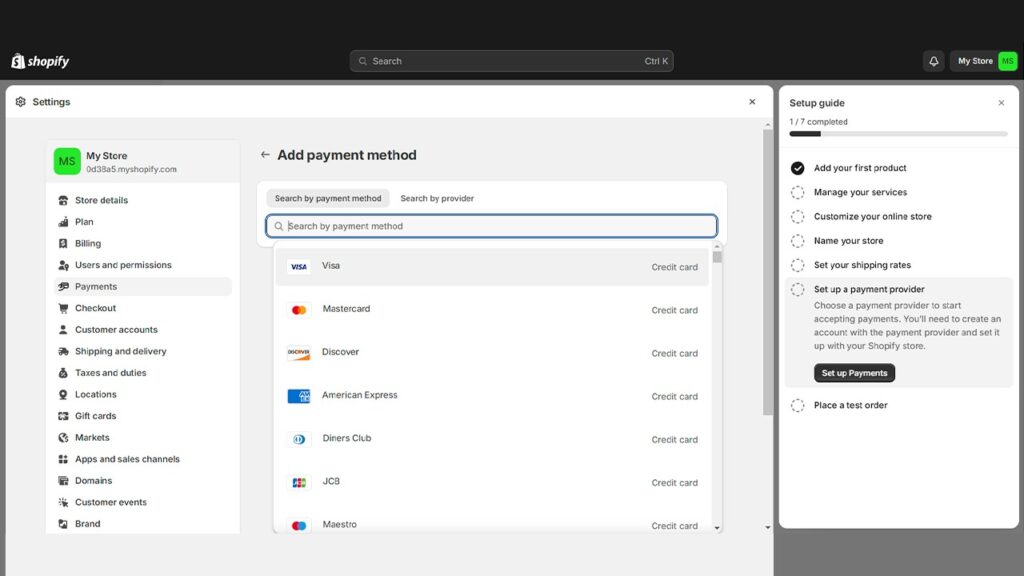1024x576 pixels.
Task: Expand the Customize your online store step
Action: coord(872,216)
